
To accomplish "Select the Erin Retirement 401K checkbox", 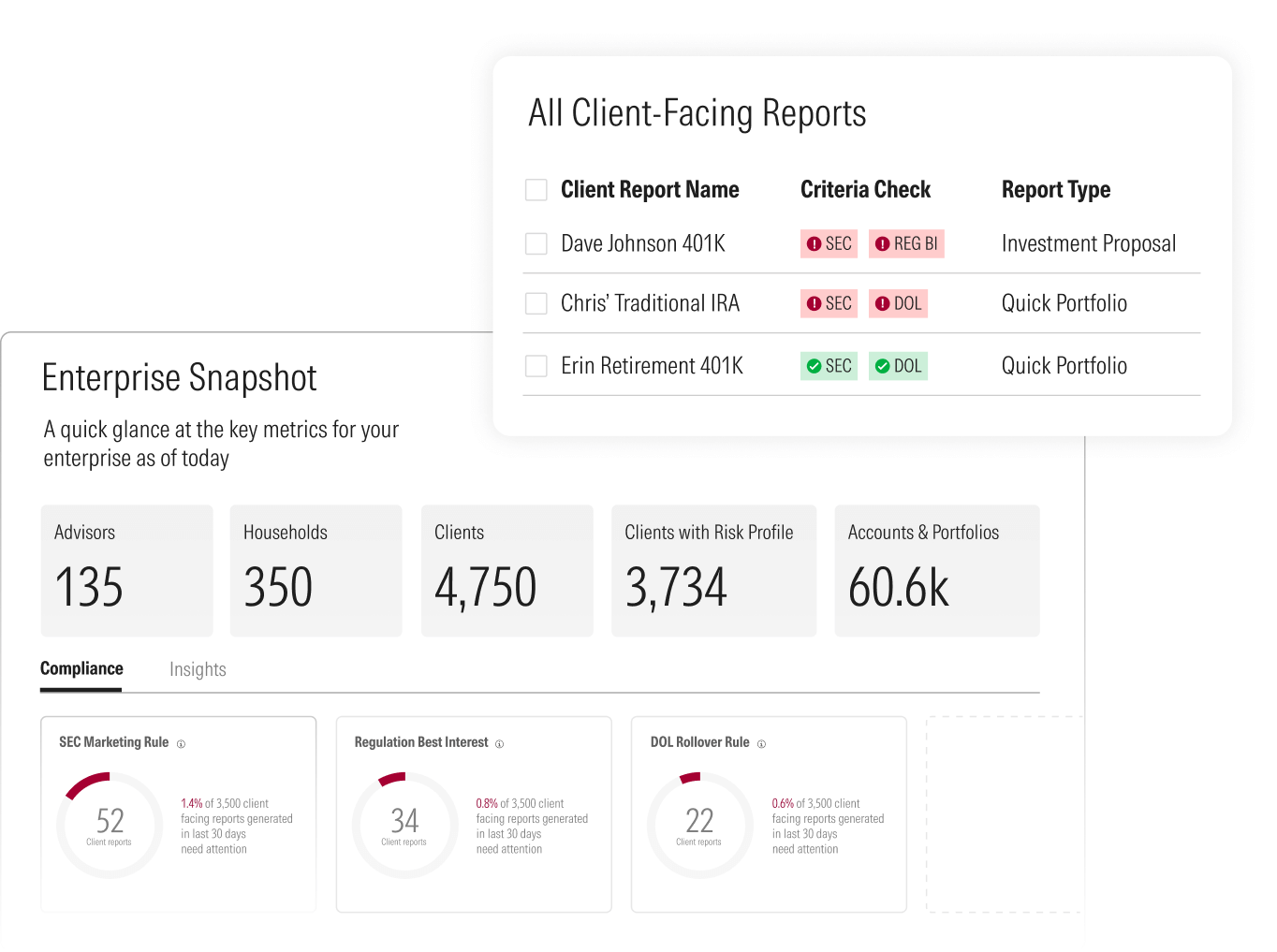I will [536, 366].
